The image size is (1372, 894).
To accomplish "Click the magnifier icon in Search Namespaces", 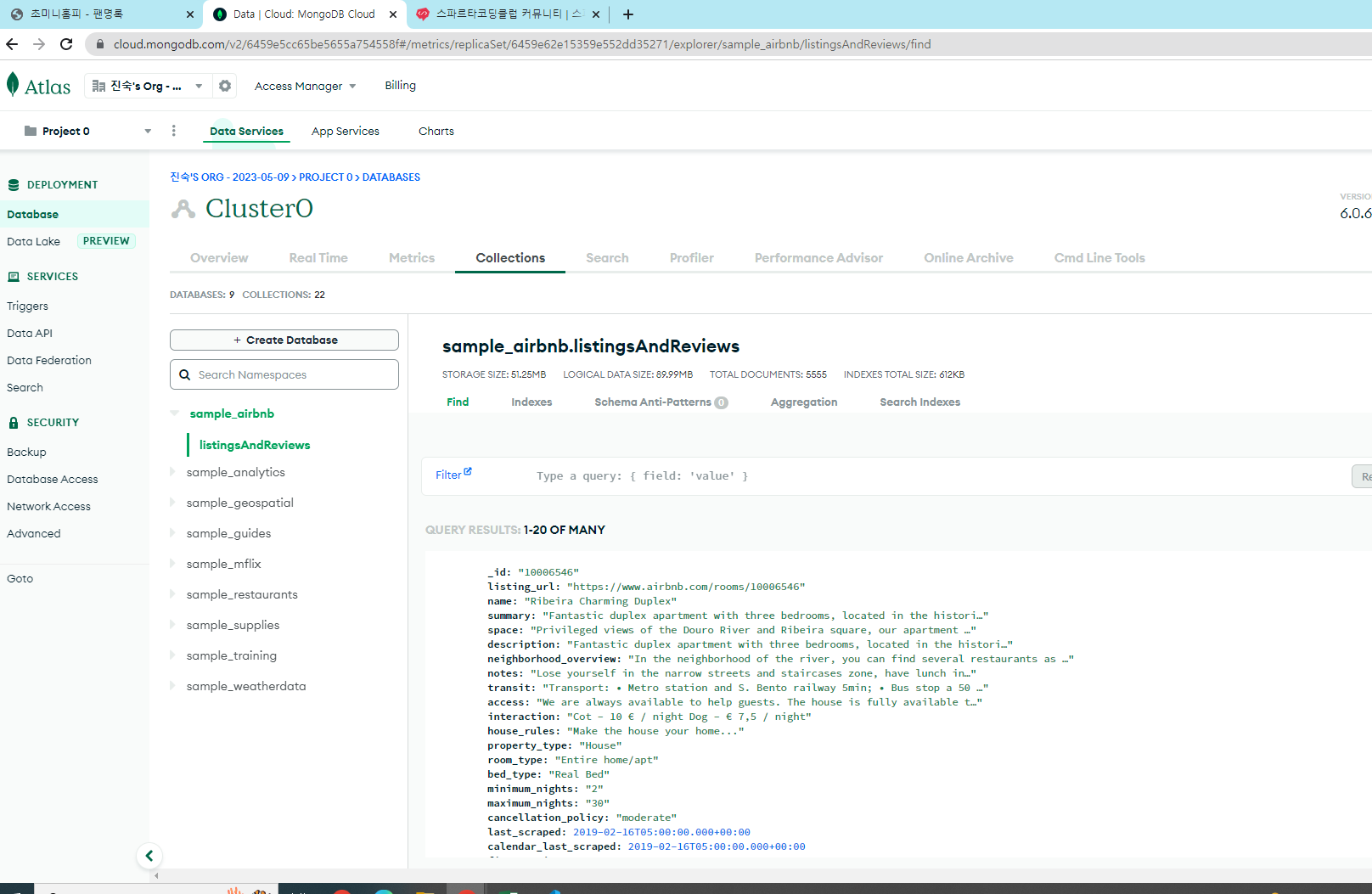I will coord(184,374).
